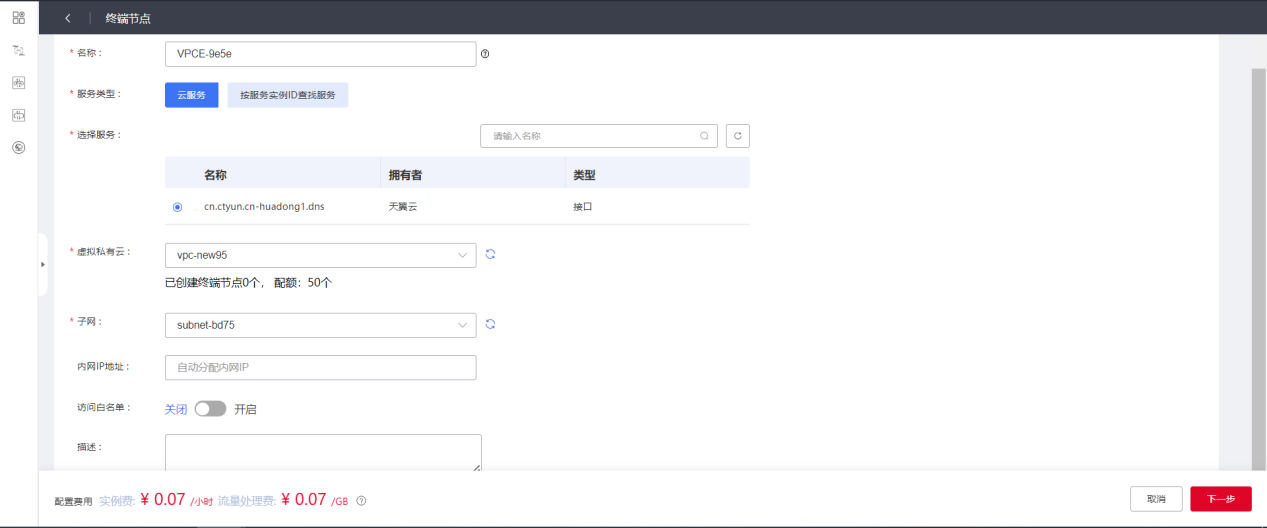The image size is (1267, 528).
Task: Click the red 下一步 next button
Action: [1220, 499]
